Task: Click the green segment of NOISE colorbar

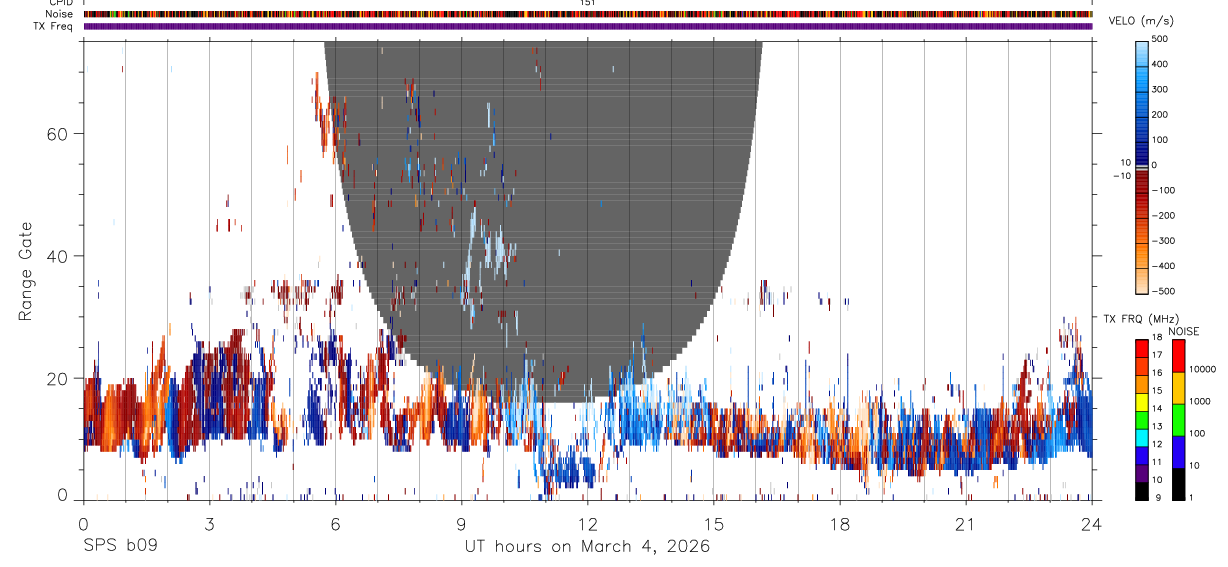Action: pyautogui.click(x=1178, y=420)
